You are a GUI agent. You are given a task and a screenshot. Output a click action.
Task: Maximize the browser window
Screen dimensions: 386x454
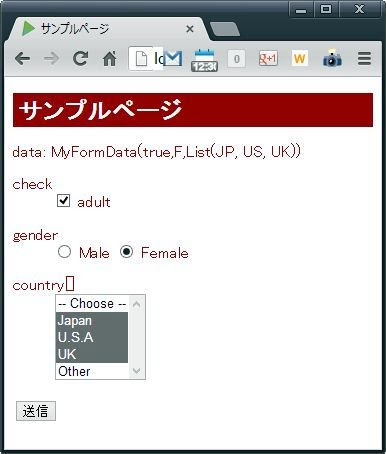click(x=326, y=9)
